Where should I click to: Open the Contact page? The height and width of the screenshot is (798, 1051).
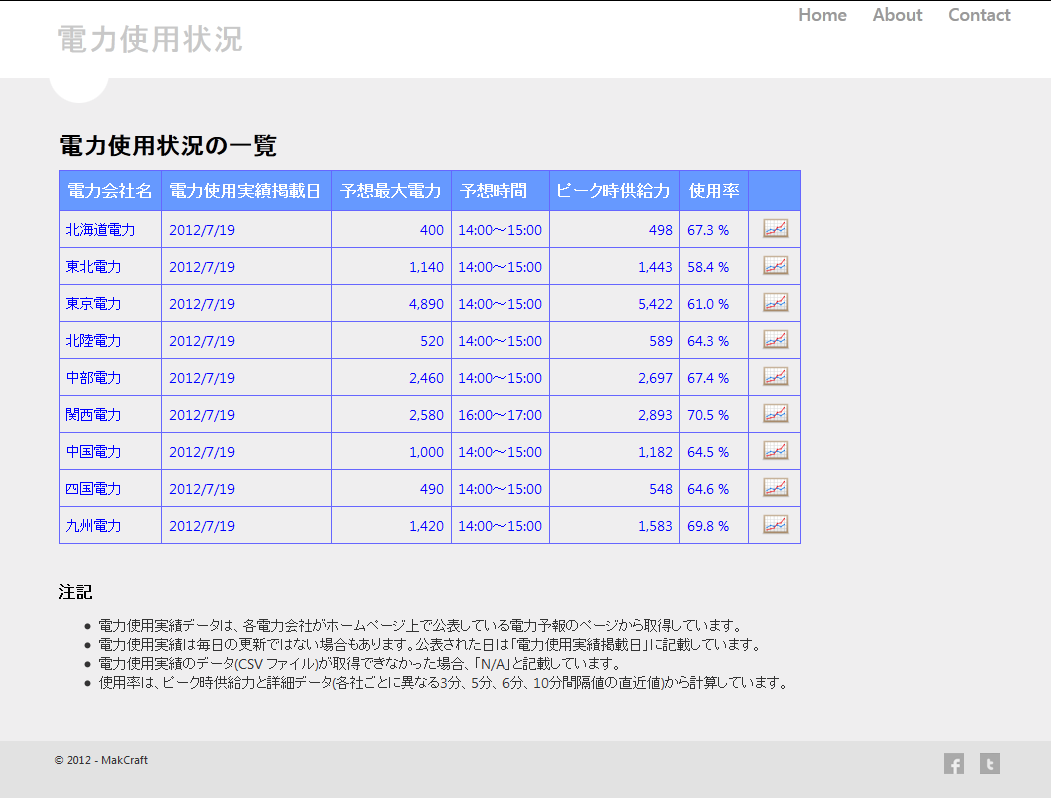(x=979, y=15)
